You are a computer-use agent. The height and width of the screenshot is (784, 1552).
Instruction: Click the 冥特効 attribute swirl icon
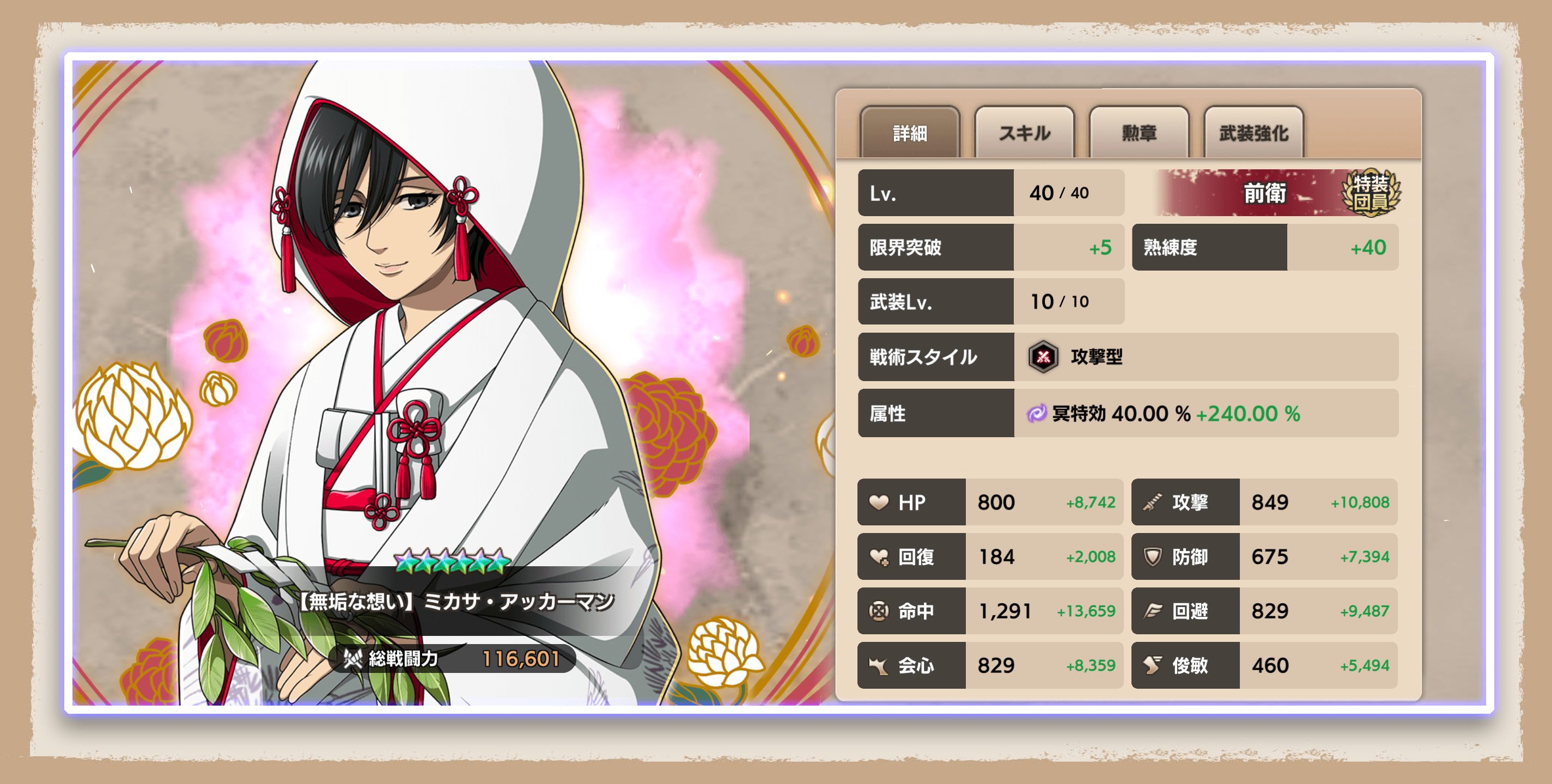(1036, 413)
